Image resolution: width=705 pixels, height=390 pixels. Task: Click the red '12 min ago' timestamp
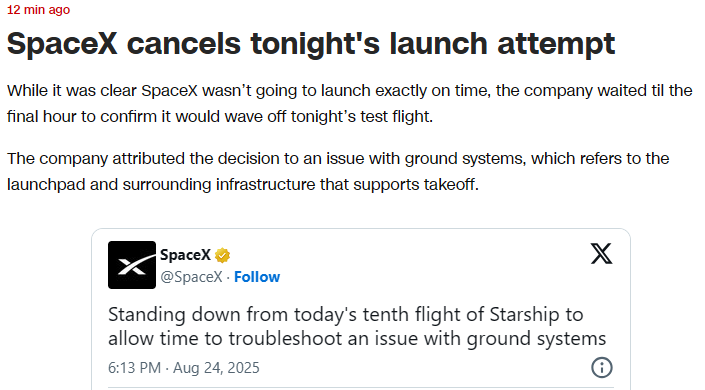pyautogui.click(x=38, y=9)
